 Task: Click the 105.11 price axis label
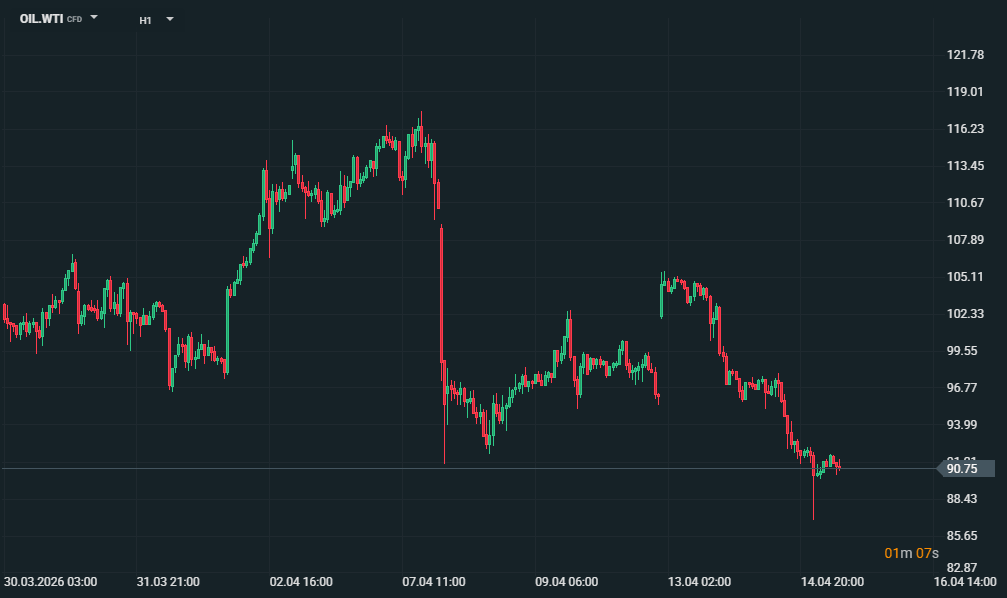[x=965, y=276]
